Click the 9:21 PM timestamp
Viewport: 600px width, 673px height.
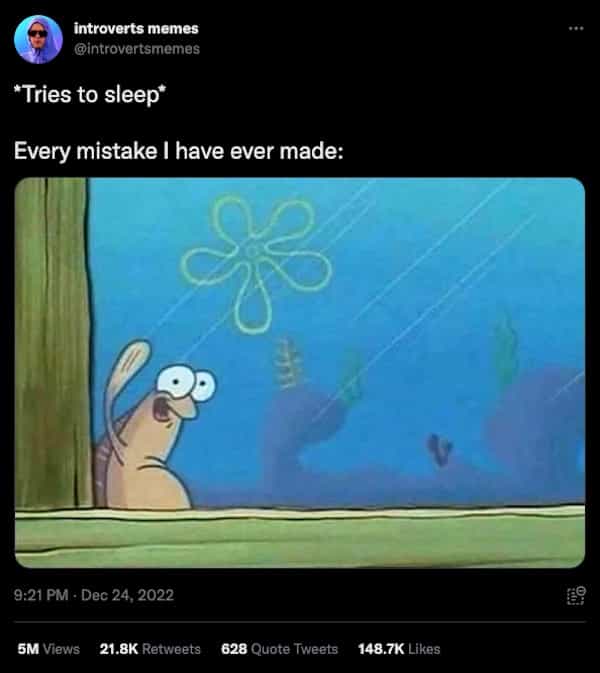pos(41,595)
